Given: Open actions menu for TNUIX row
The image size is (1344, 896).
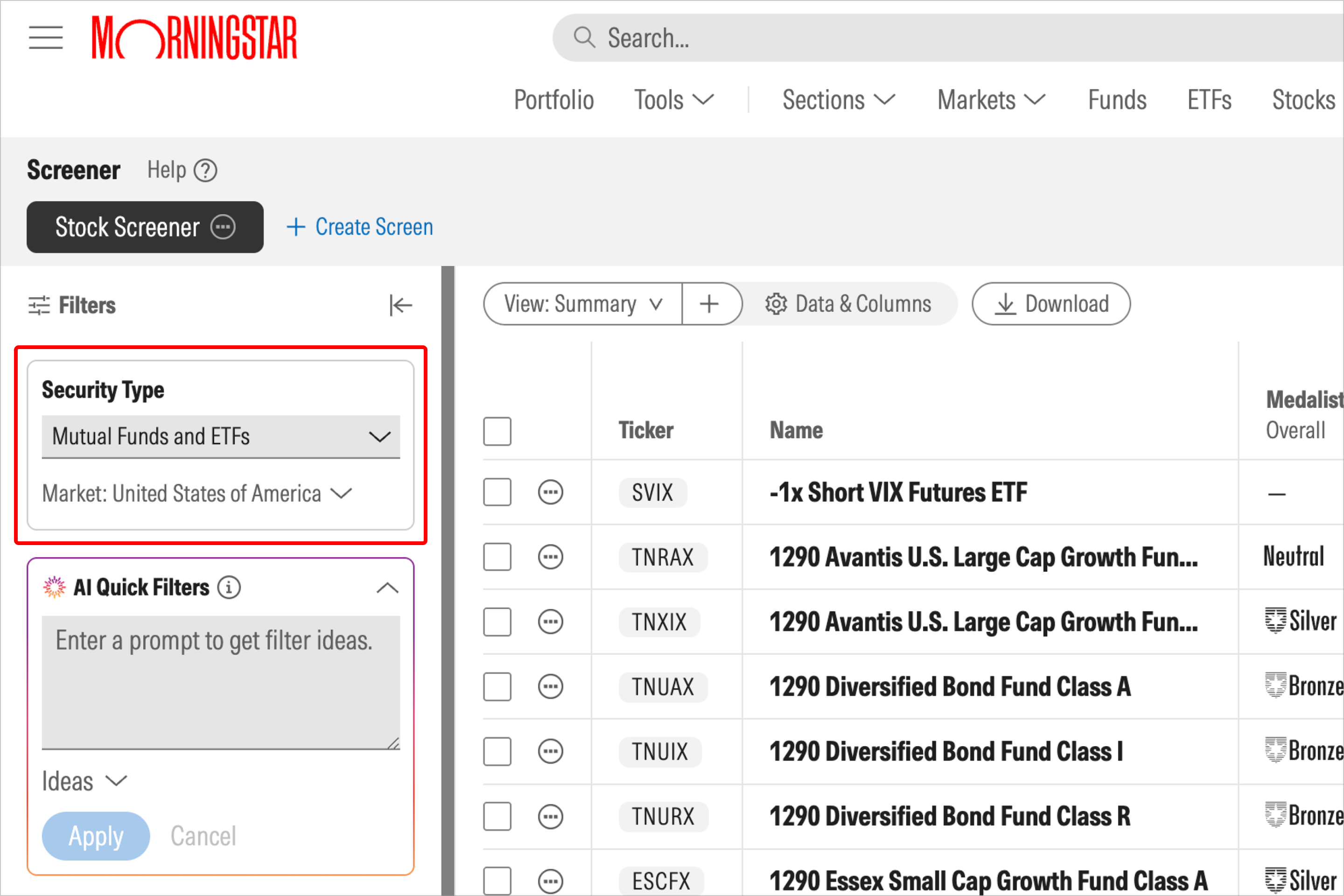Looking at the screenshot, I should click(x=551, y=751).
